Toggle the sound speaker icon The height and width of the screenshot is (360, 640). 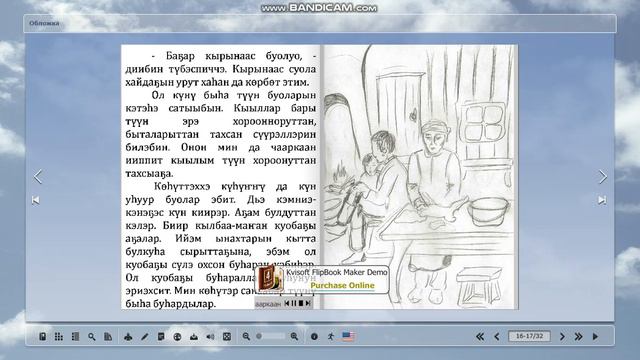coord(210,336)
